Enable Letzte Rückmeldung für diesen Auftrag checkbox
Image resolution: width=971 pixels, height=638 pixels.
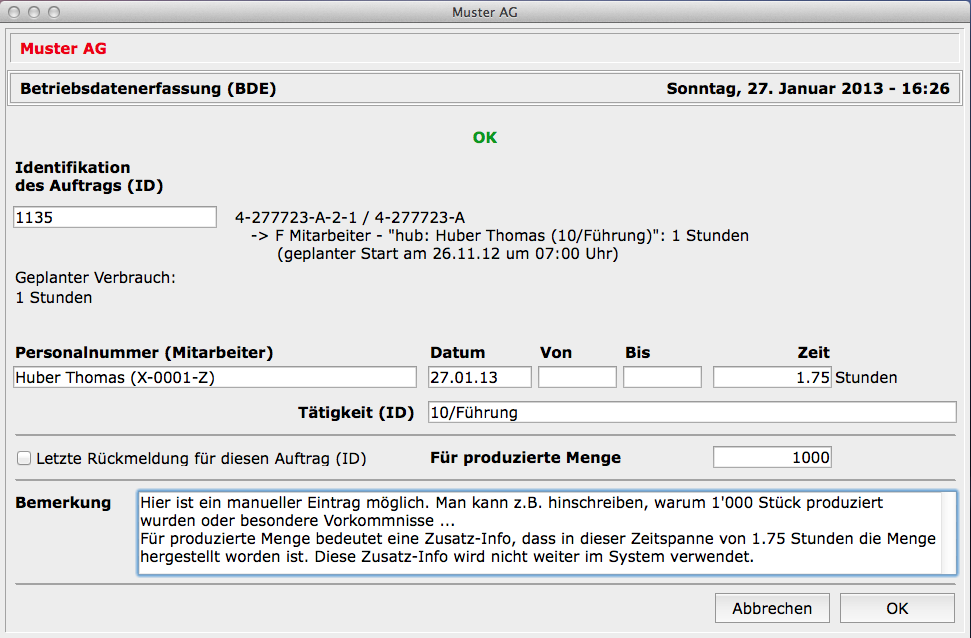24,459
